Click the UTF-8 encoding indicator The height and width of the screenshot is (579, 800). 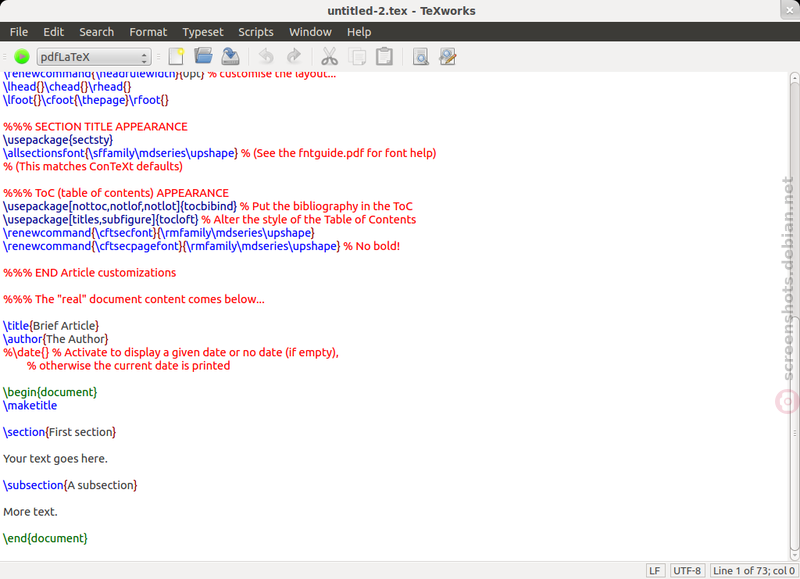pos(687,570)
